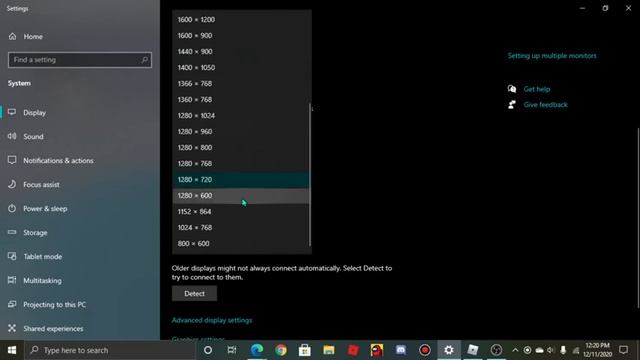This screenshot has width=640, height=360.
Task: Click the volume speaker tray icon
Action: (x=551, y=350)
